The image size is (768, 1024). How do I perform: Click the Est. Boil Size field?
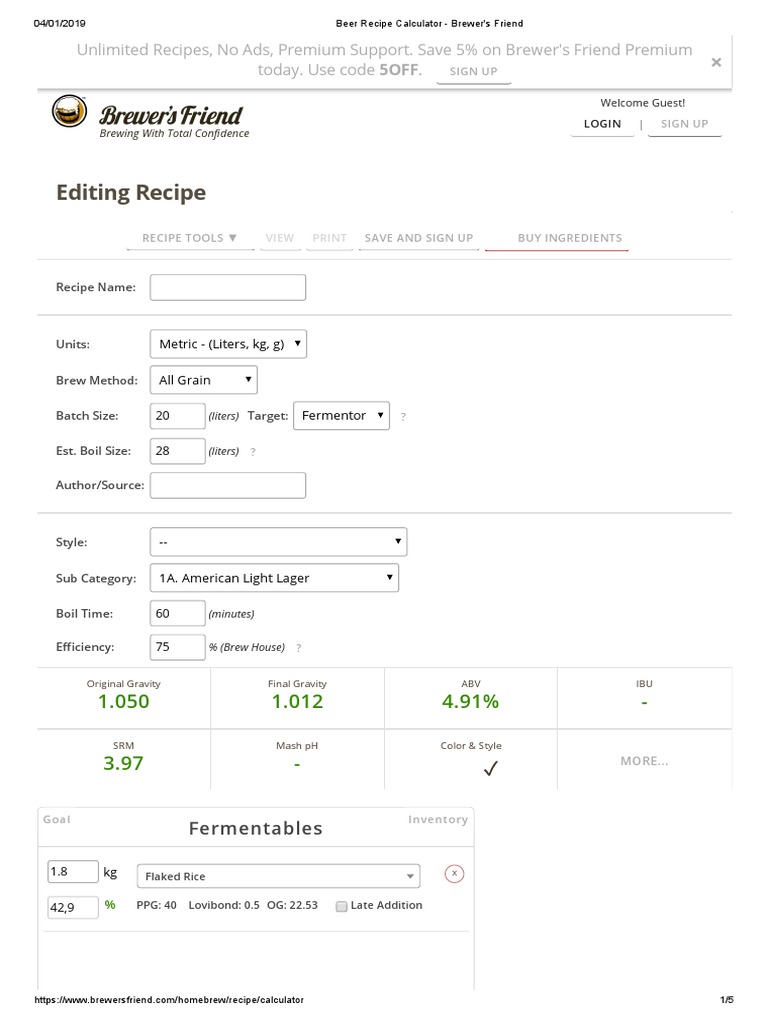coord(178,451)
